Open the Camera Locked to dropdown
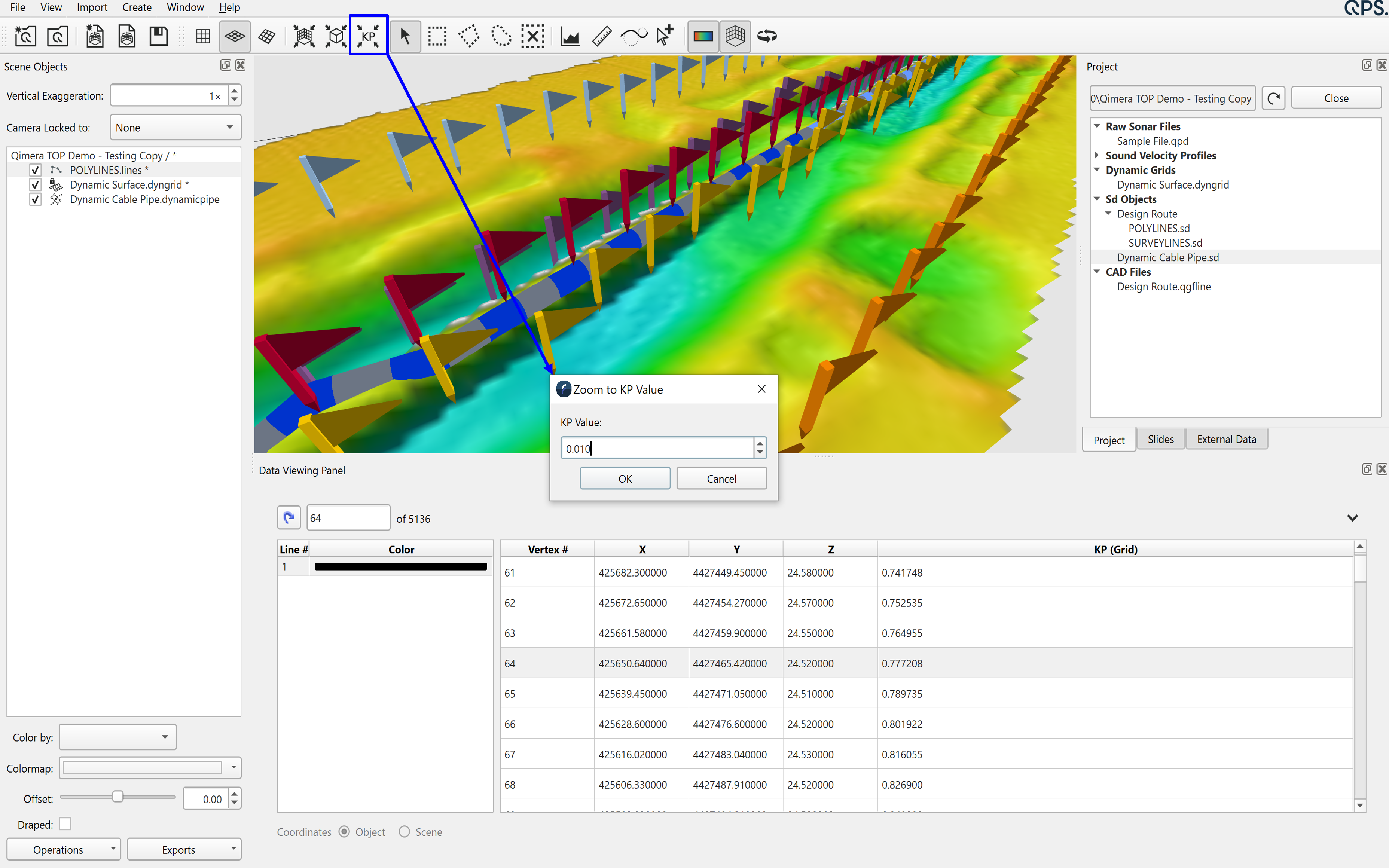 (175, 128)
